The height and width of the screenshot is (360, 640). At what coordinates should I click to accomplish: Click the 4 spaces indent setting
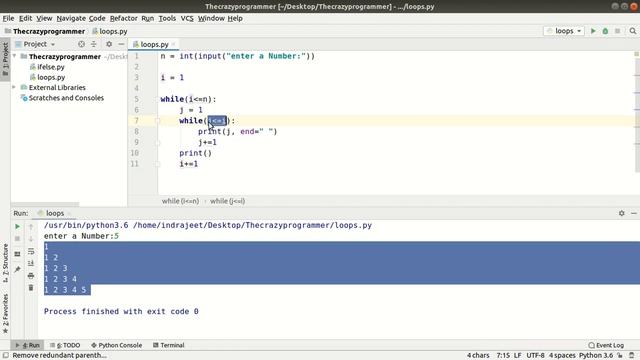562,356
